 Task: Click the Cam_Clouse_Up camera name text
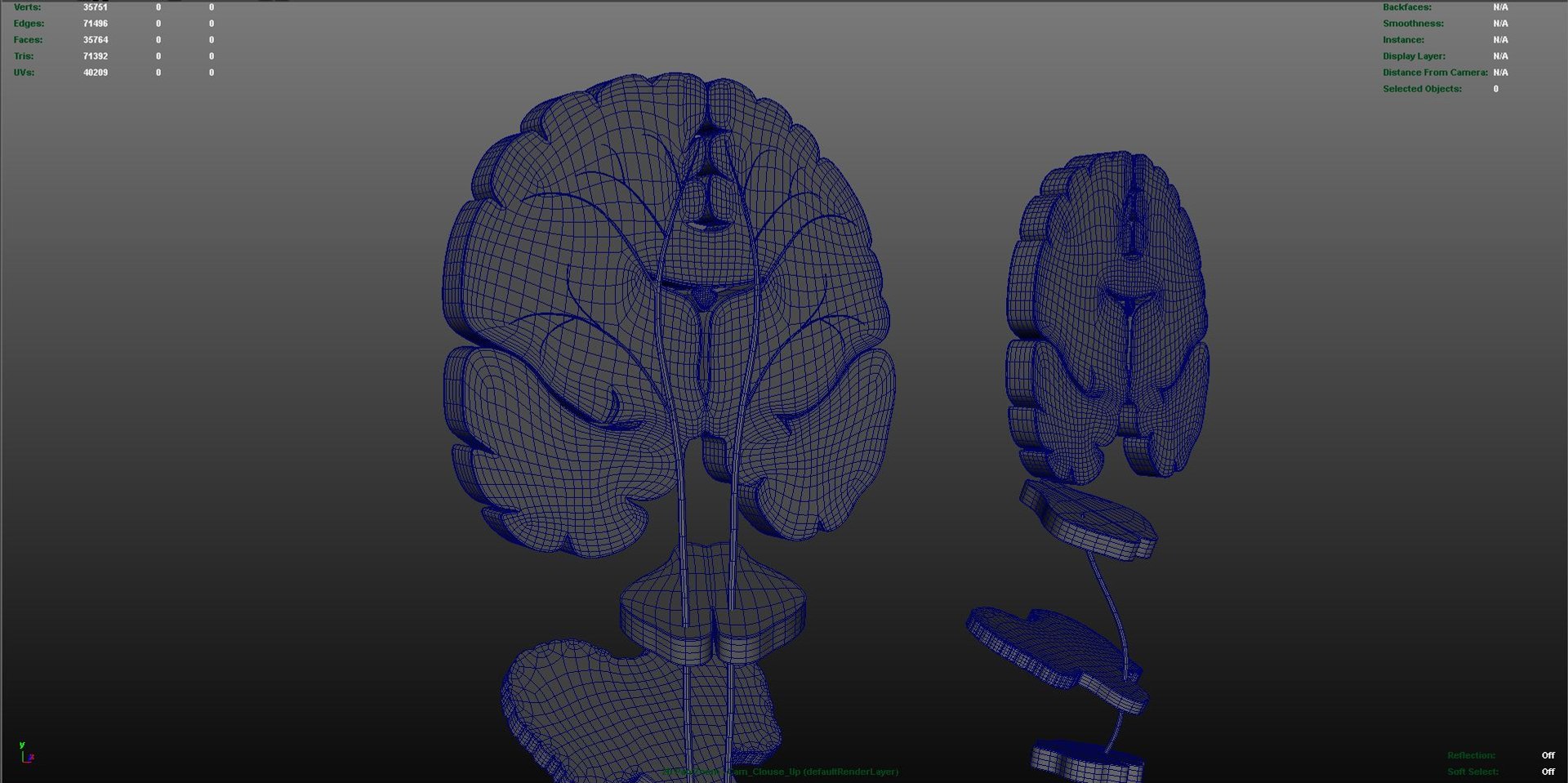pos(764,772)
